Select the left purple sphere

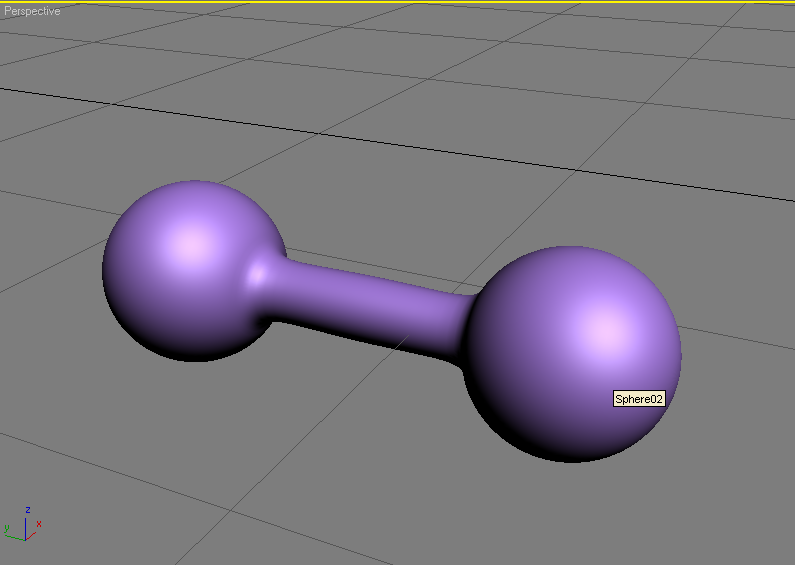point(194,271)
